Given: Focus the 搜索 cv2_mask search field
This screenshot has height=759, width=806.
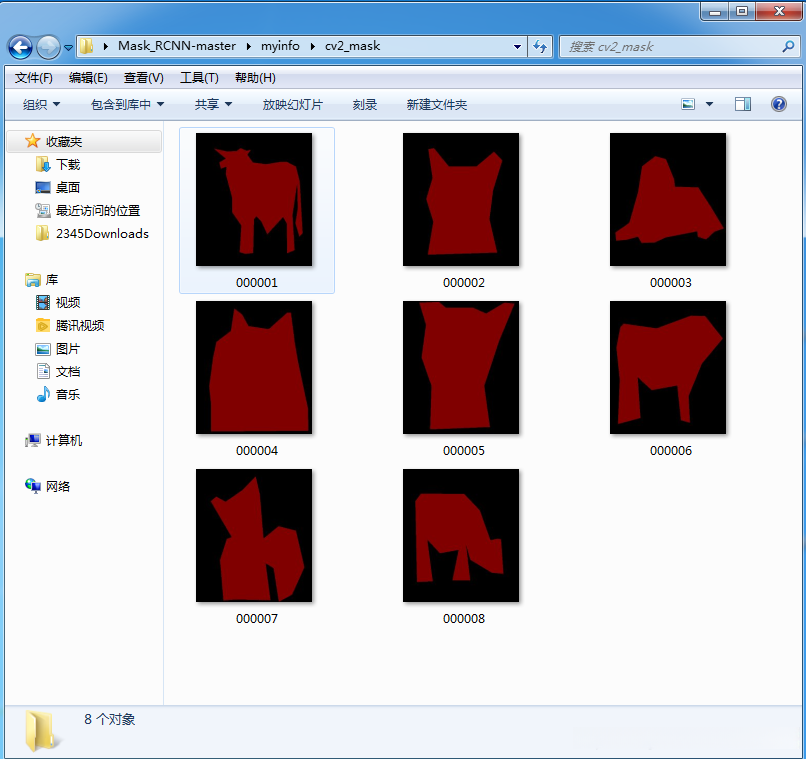Looking at the screenshot, I should pos(679,47).
